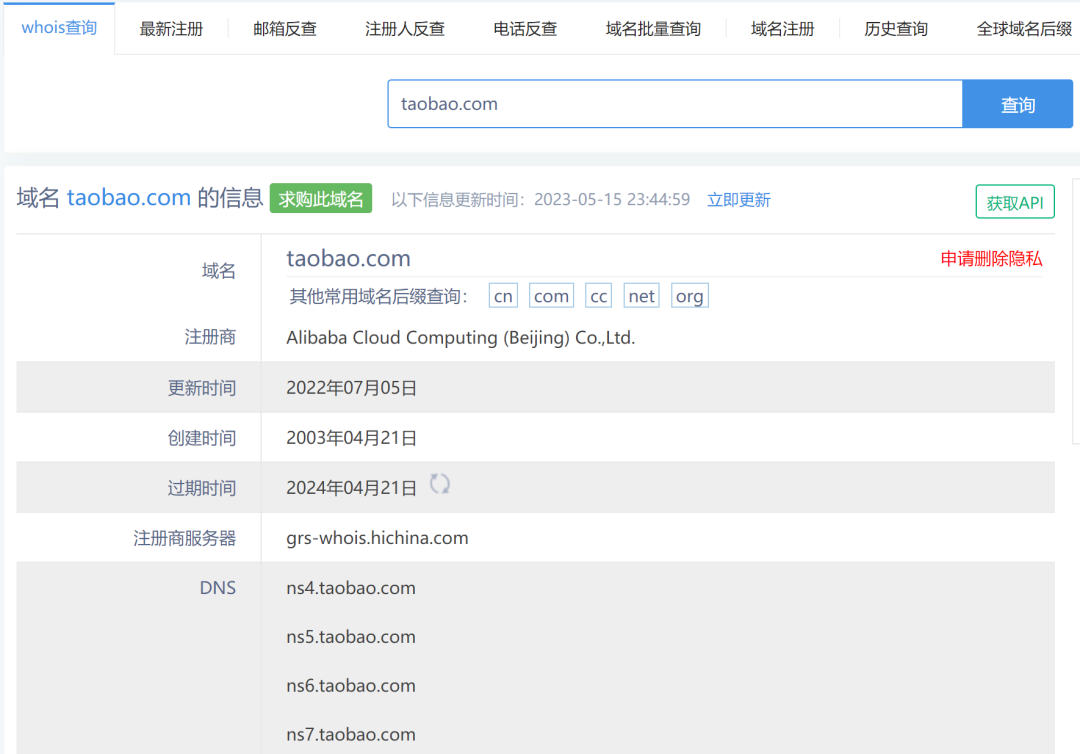This screenshot has width=1080, height=754.
Task: Go to the 电话反查 tab
Action: click(x=525, y=29)
